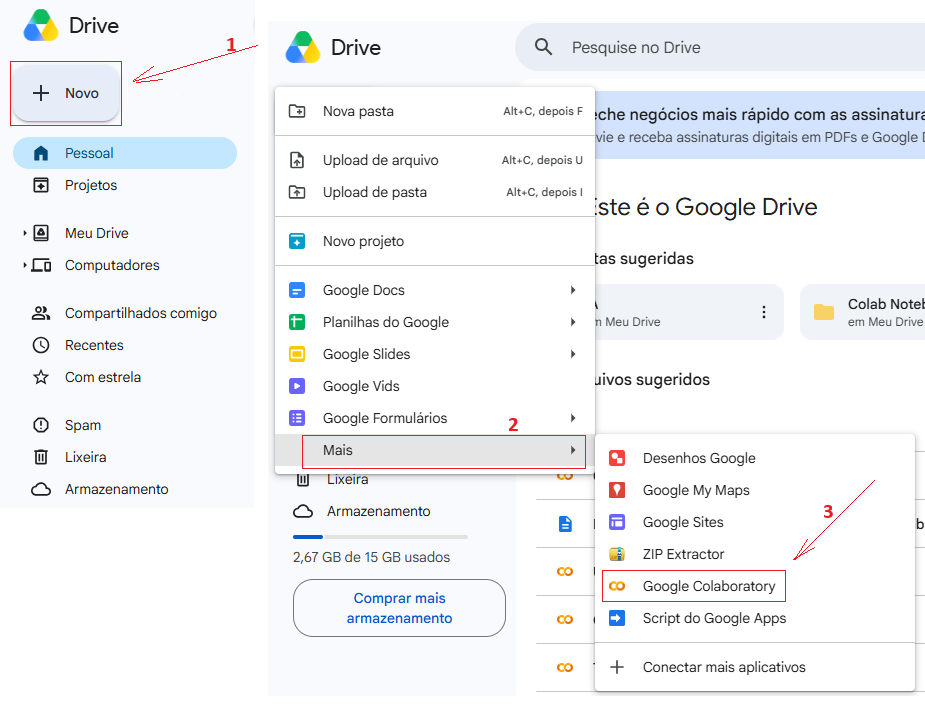
Task: Choose Nova pasta from the menu
Action: point(435,111)
